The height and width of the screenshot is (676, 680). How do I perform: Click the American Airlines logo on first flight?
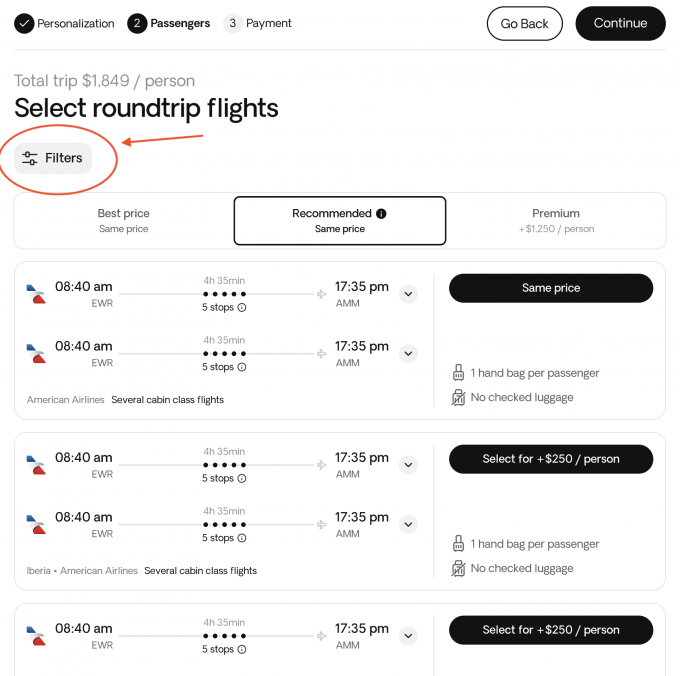36,294
